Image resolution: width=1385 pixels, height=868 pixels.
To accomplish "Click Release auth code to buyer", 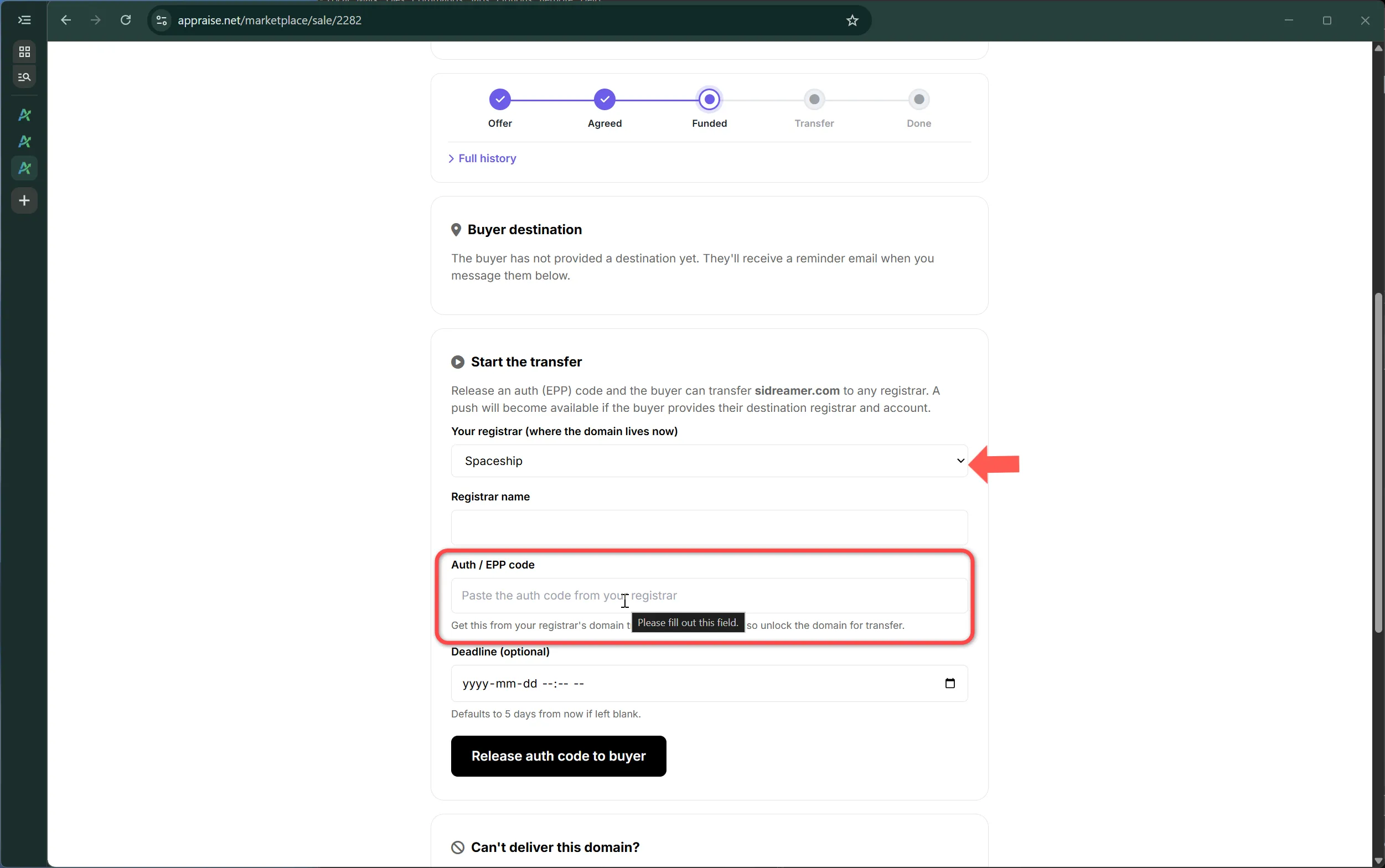I will coord(559,756).
